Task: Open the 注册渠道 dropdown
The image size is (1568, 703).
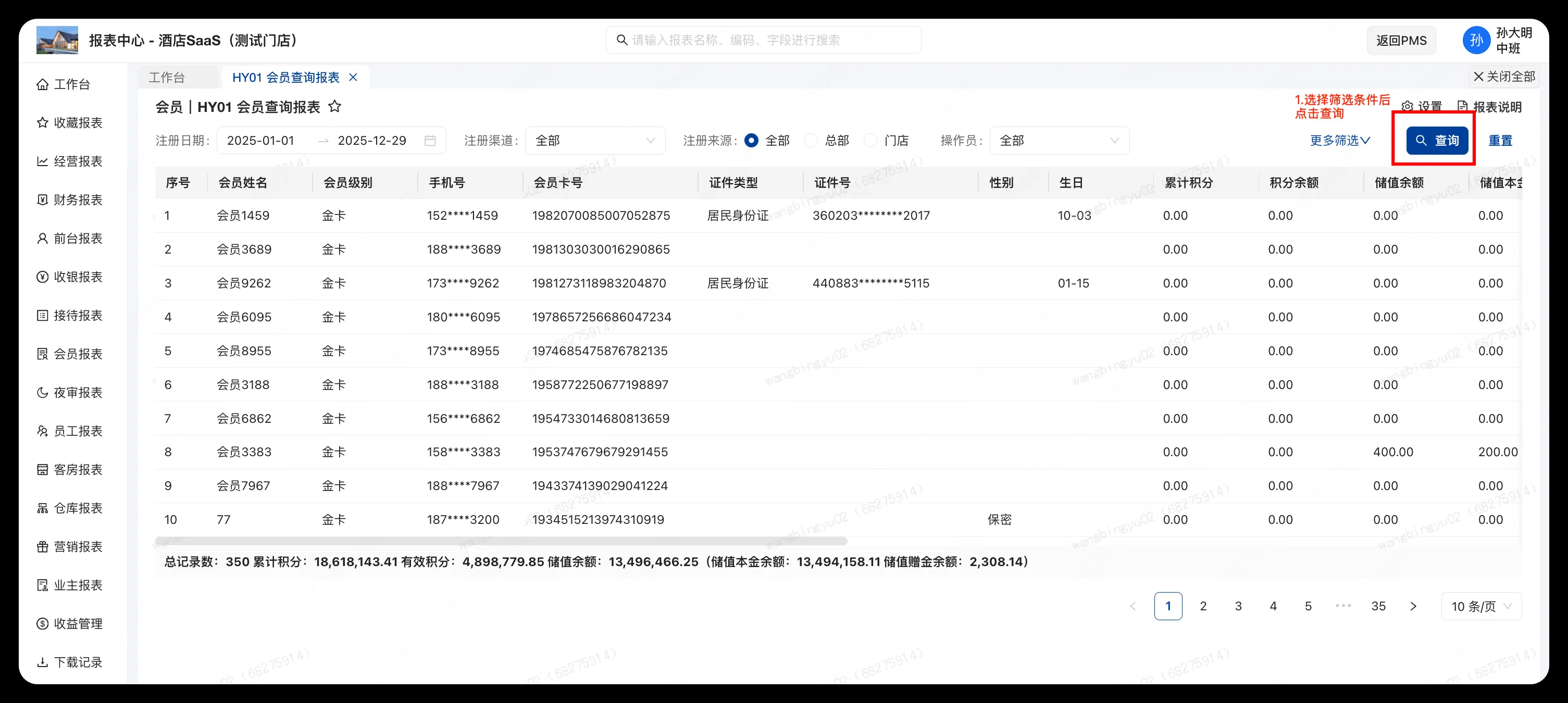Action: pyautogui.click(x=595, y=140)
